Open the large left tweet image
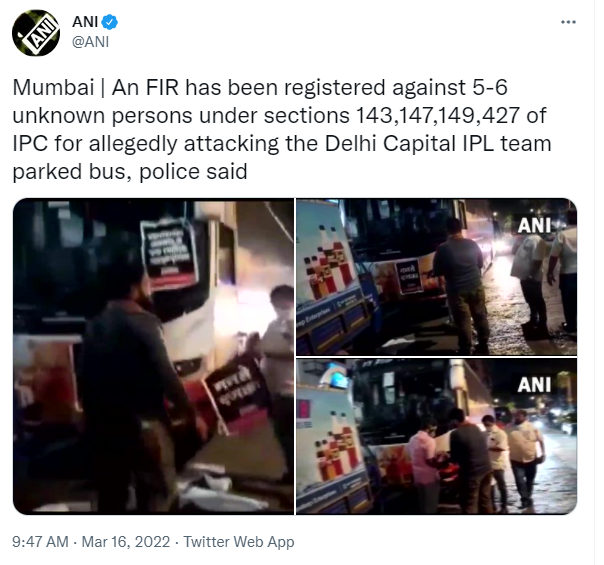The image size is (604, 565). (x=154, y=356)
